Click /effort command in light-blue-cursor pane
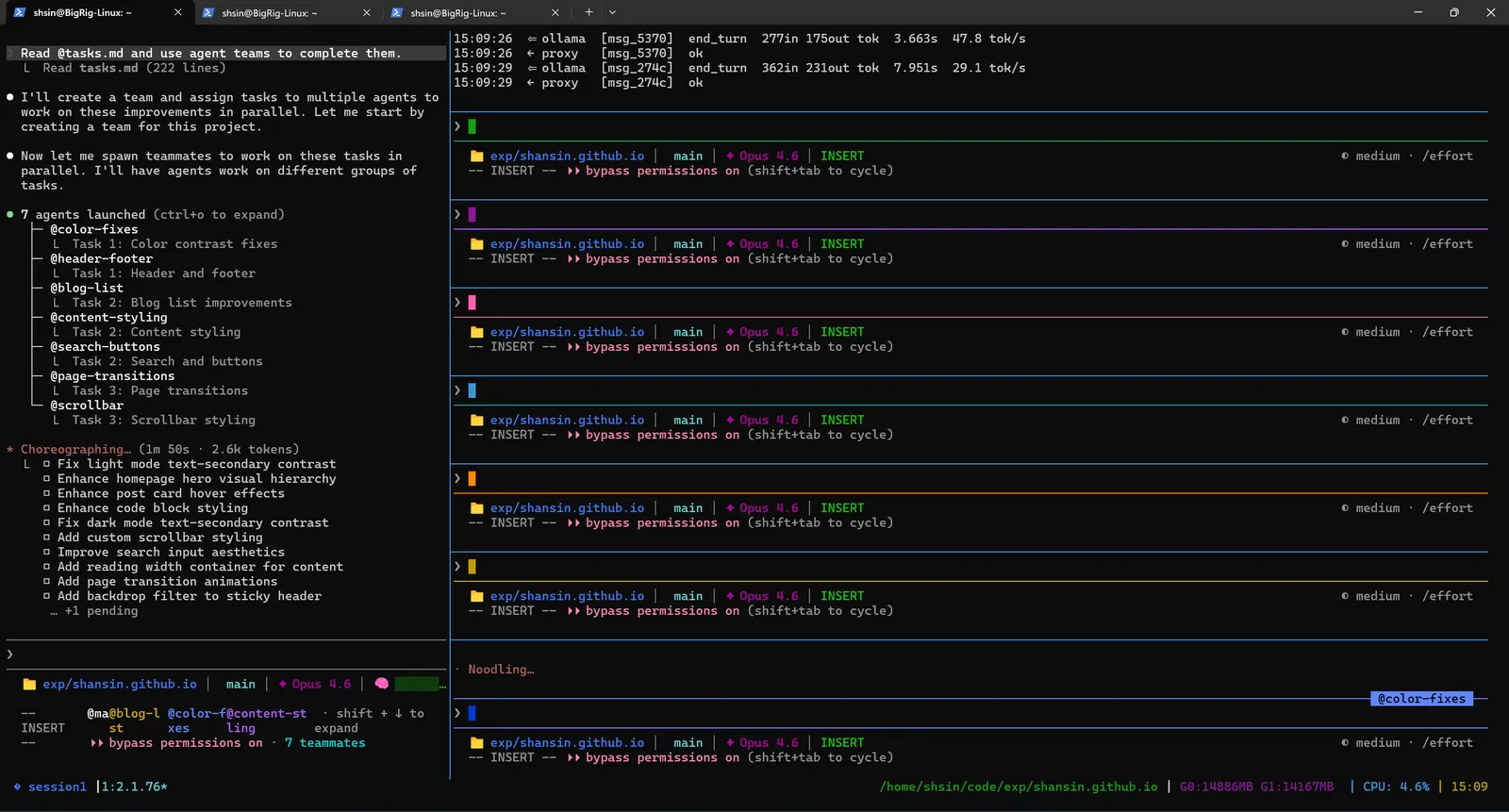The image size is (1509, 812). tap(1448, 421)
